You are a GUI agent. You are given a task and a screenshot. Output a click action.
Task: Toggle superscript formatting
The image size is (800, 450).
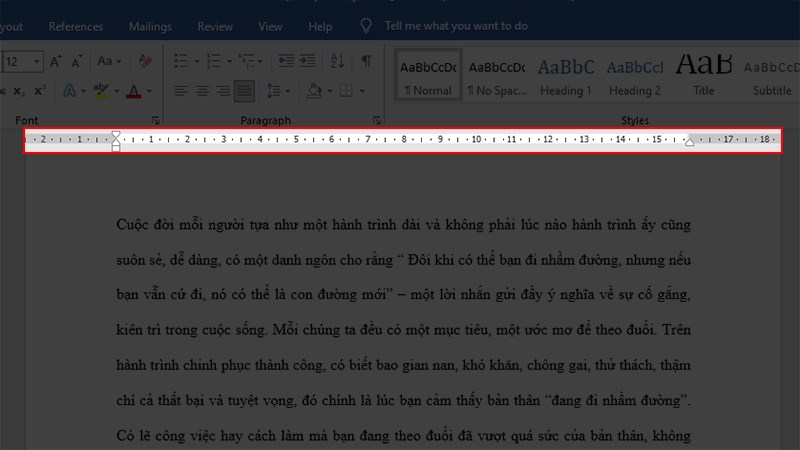[x=38, y=91]
